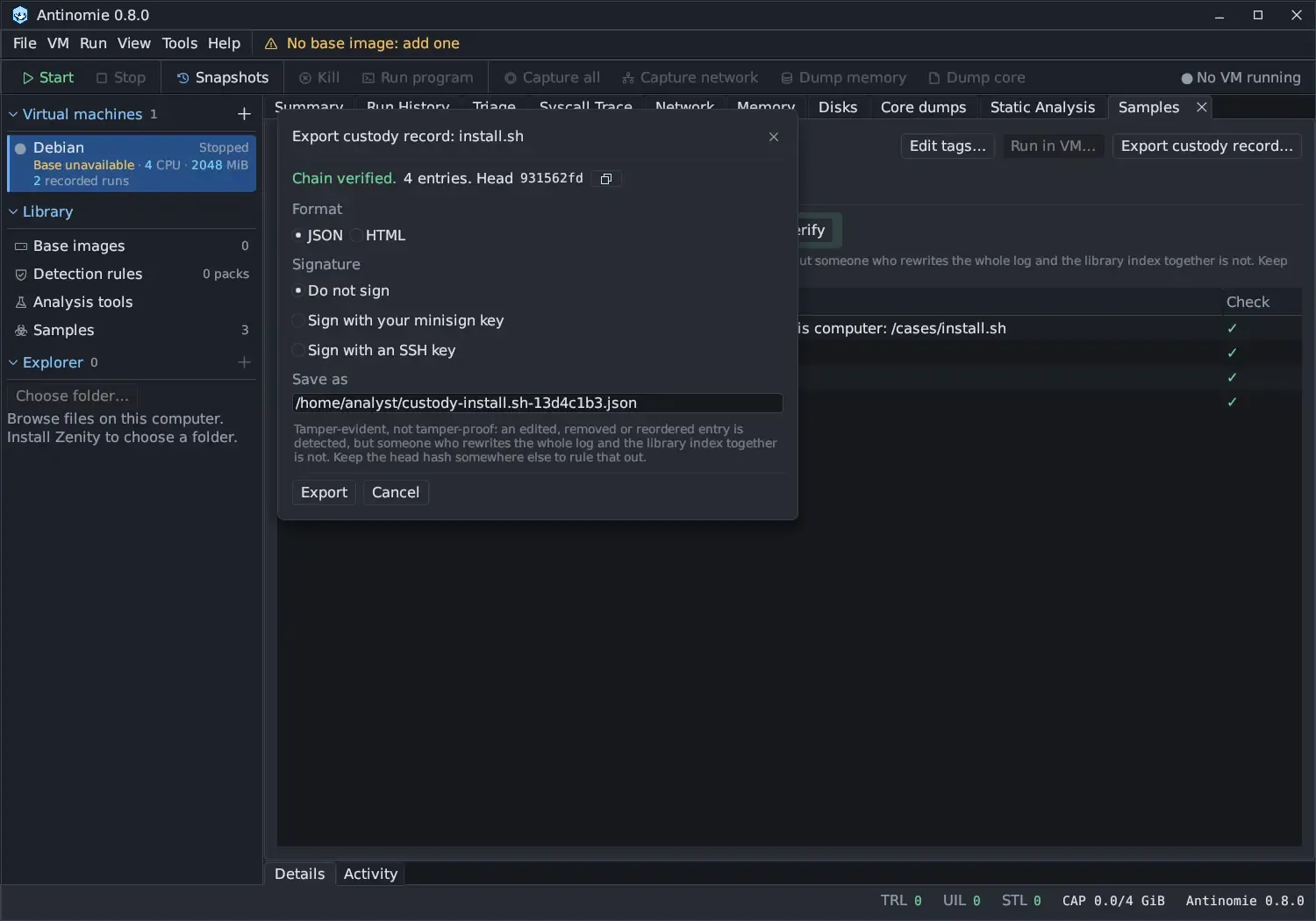The width and height of the screenshot is (1316, 921).
Task: Switch to the Static Analysis tab
Action: click(1042, 107)
